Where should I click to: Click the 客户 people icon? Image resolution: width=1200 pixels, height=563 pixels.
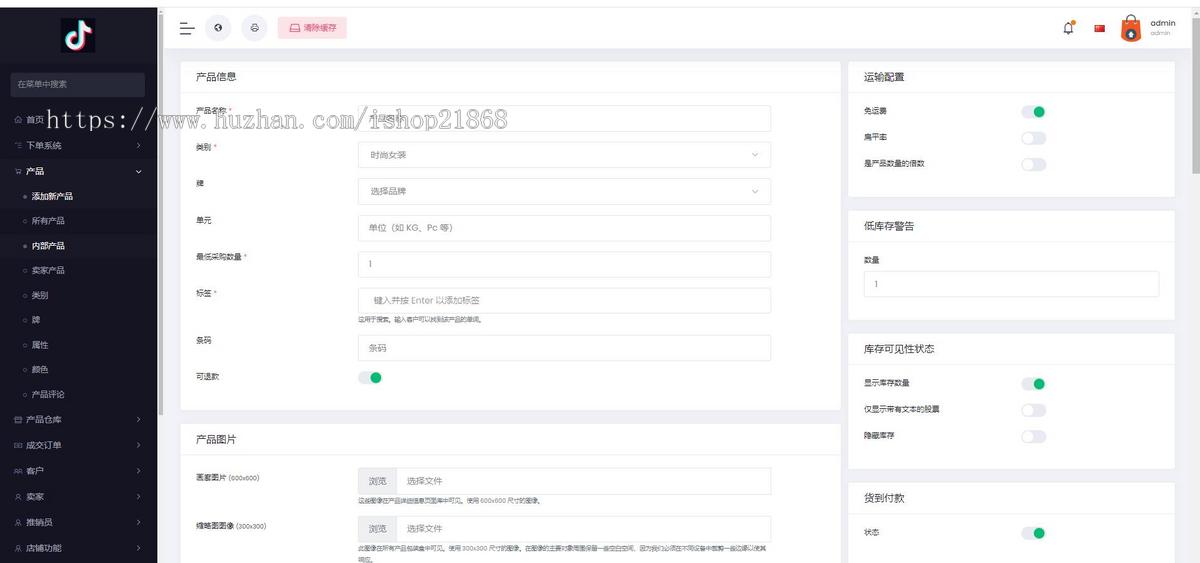click(18, 471)
